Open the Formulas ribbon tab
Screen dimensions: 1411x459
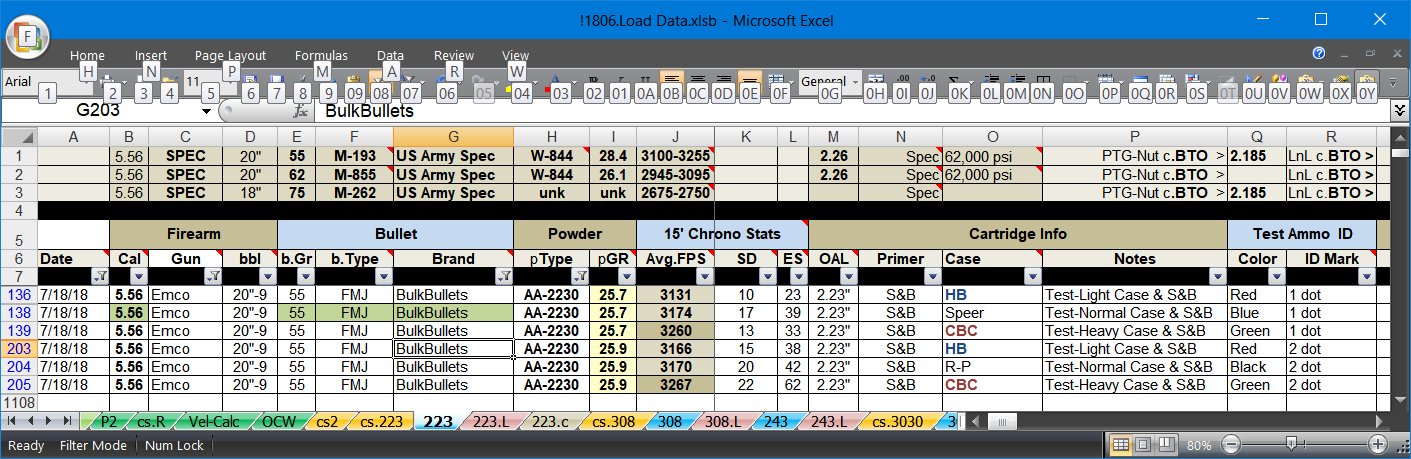[x=321, y=56]
